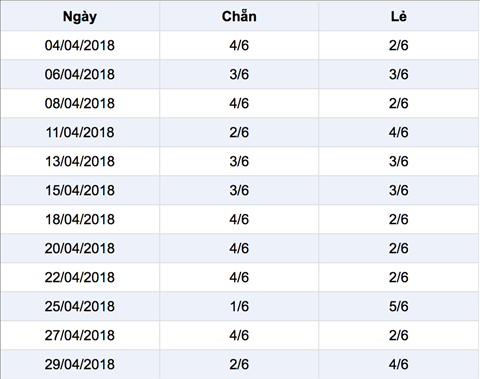Viewport: 480px width, 379px height.
Task: Click the Lẻ value 4/6 for 29/04/2018
Action: pyautogui.click(x=399, y=364)
